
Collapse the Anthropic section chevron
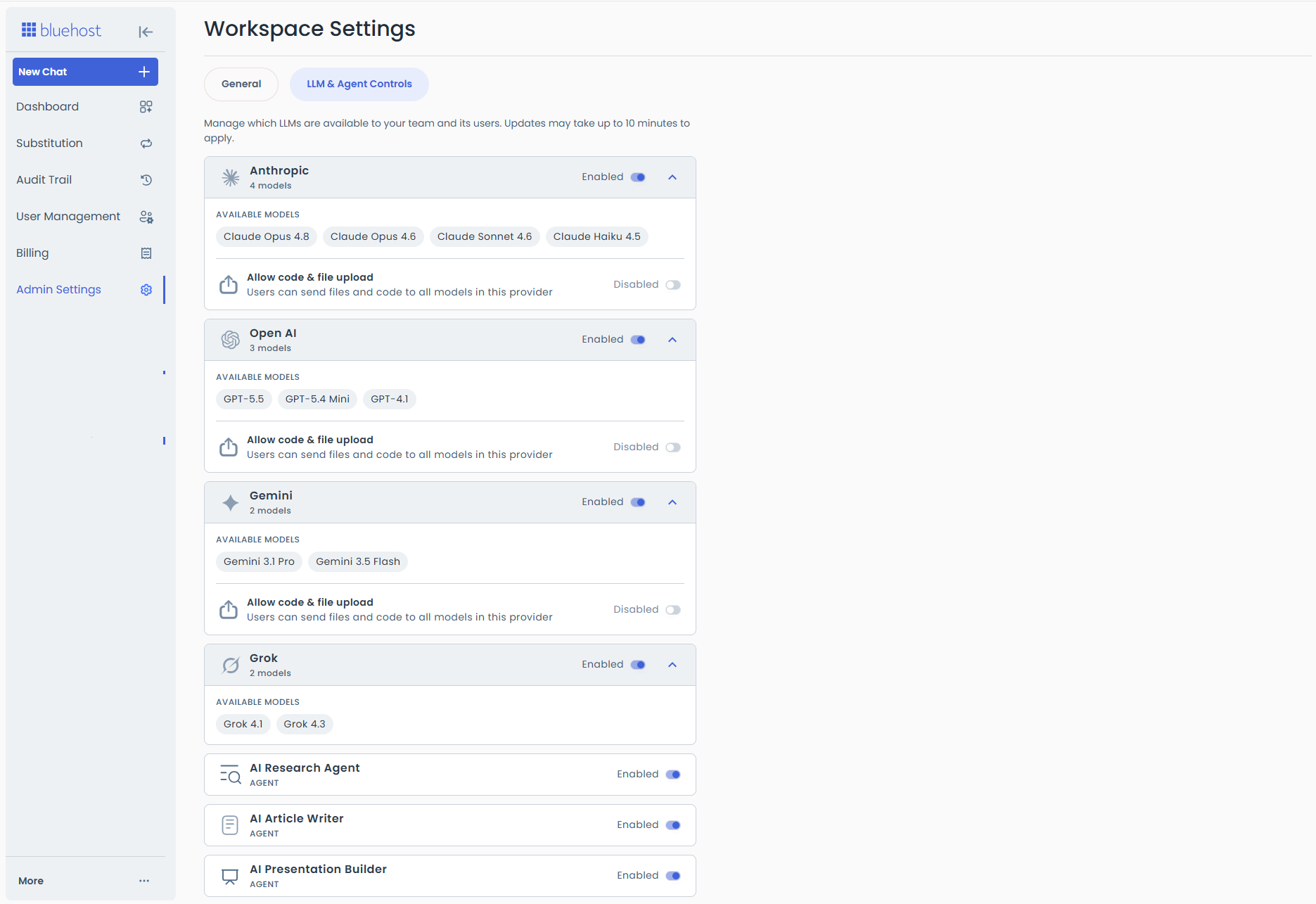pos(672,177)
